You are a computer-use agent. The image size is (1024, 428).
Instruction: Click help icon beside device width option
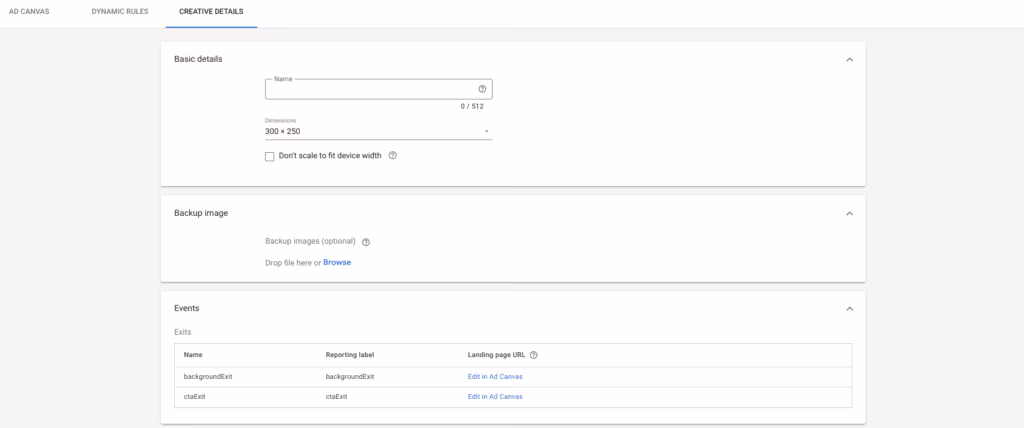[x=392, y=156]
